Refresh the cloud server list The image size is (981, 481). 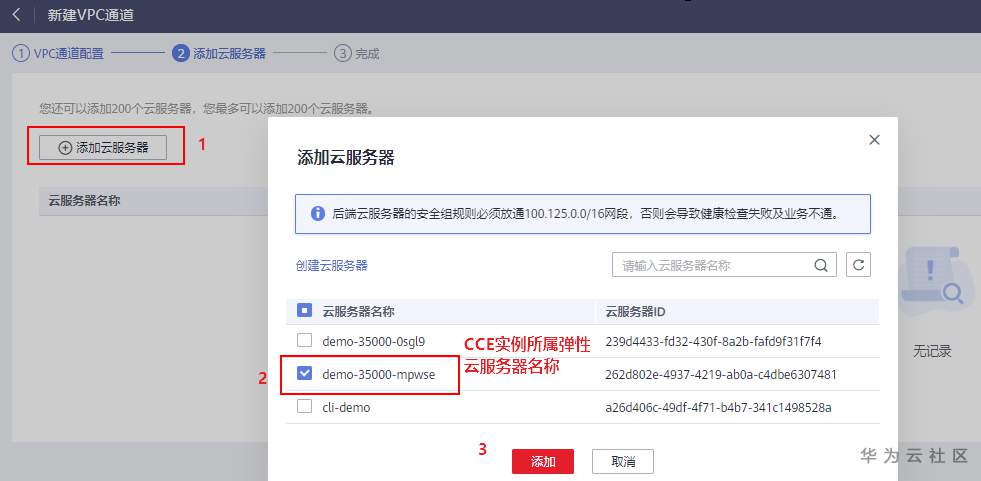click(858, 265)
